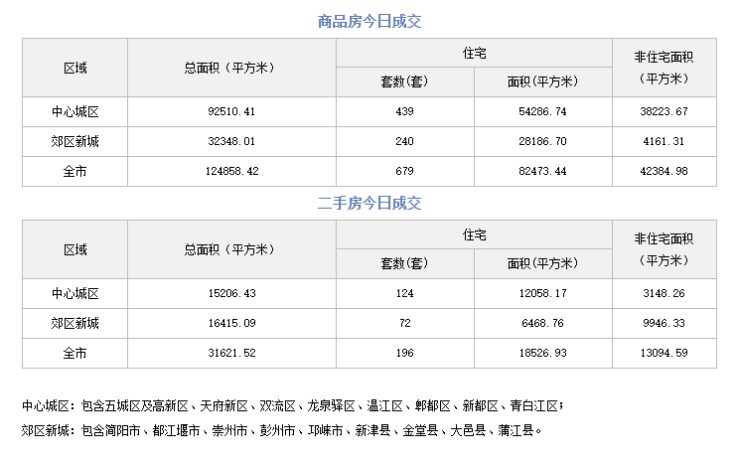Select the value 82473.44

[x=543, y=171]
